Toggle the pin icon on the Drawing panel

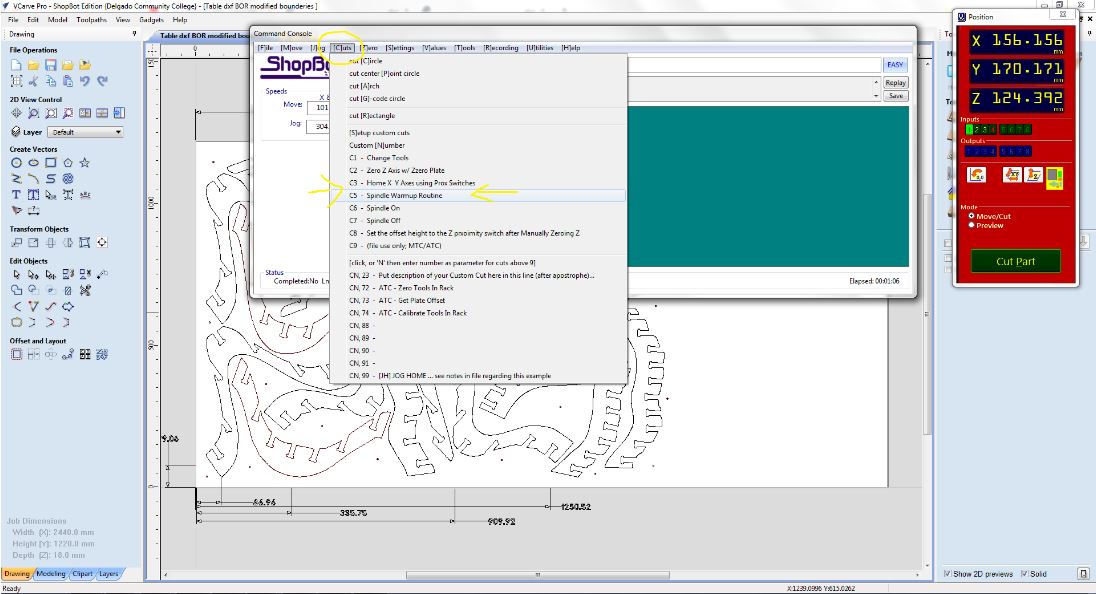coord(134,34)
